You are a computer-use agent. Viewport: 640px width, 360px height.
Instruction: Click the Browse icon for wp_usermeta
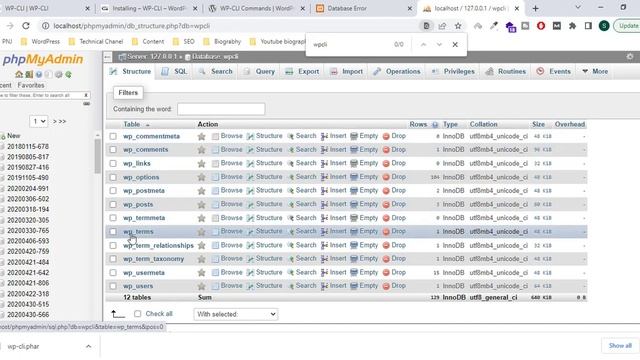coord(215,273)
